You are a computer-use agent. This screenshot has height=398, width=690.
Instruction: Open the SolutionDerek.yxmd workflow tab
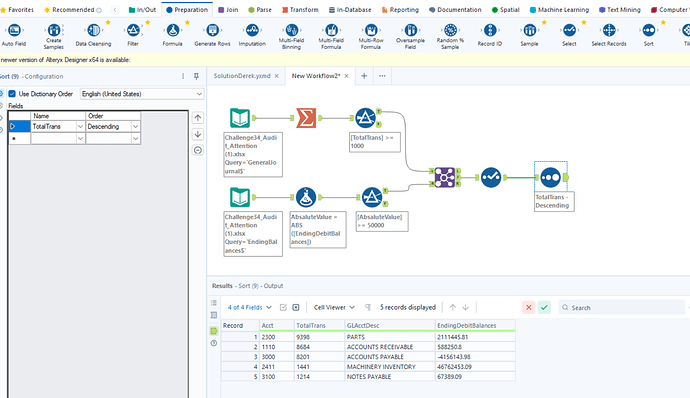point(242,76)
